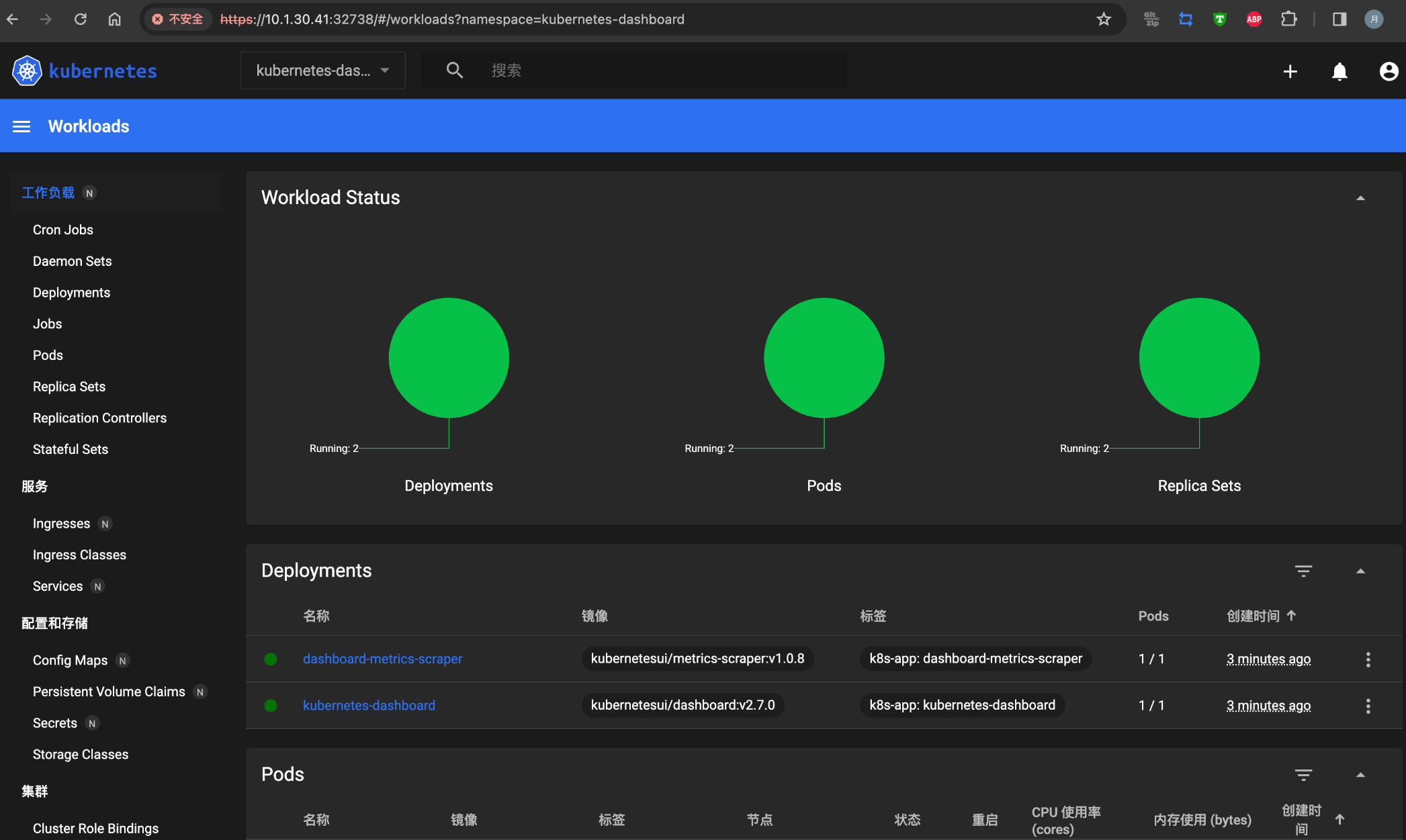
Task: Open Persistent Volume Claims in sidebar
Action: [109, 692]
